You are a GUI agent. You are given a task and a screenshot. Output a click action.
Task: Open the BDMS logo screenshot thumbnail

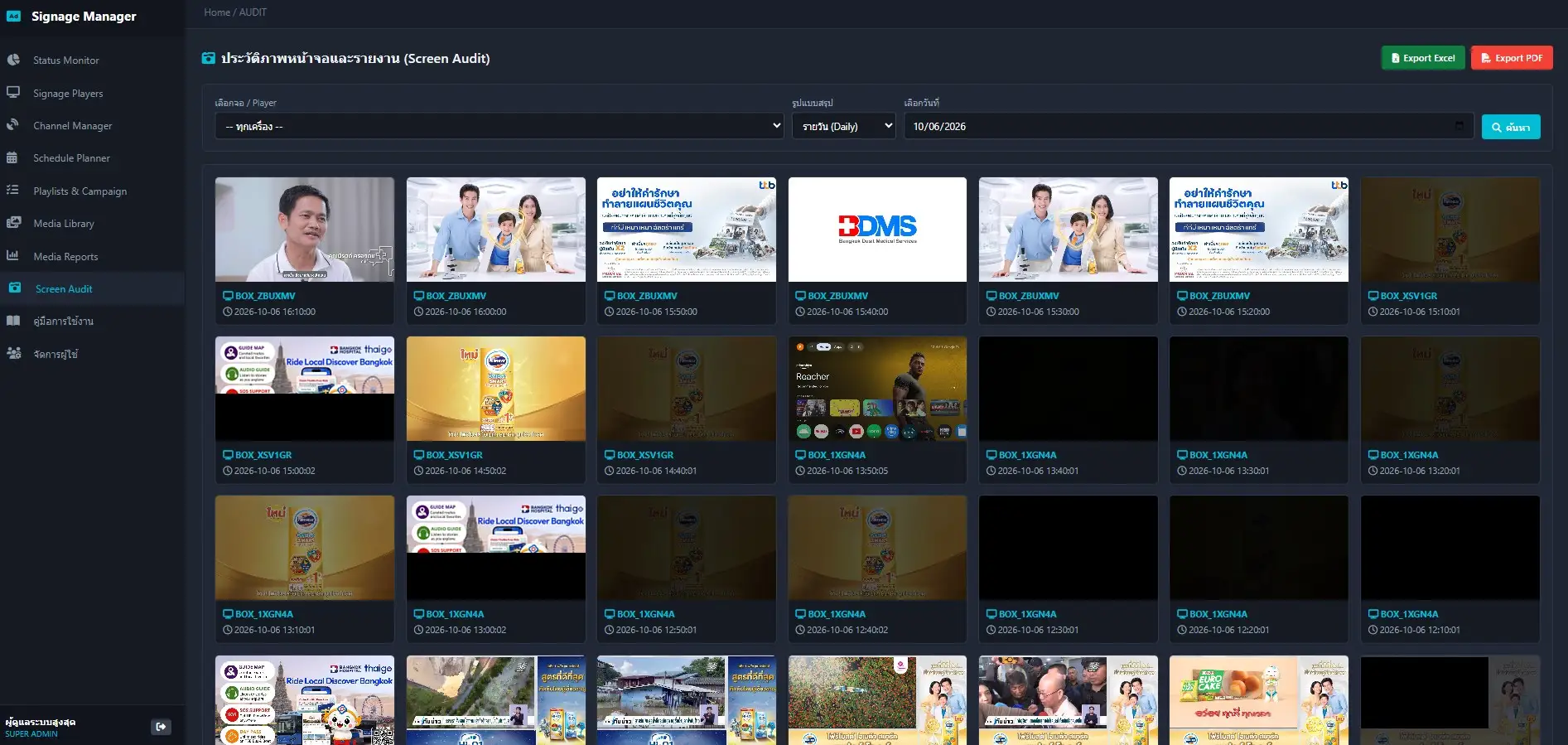877,230
